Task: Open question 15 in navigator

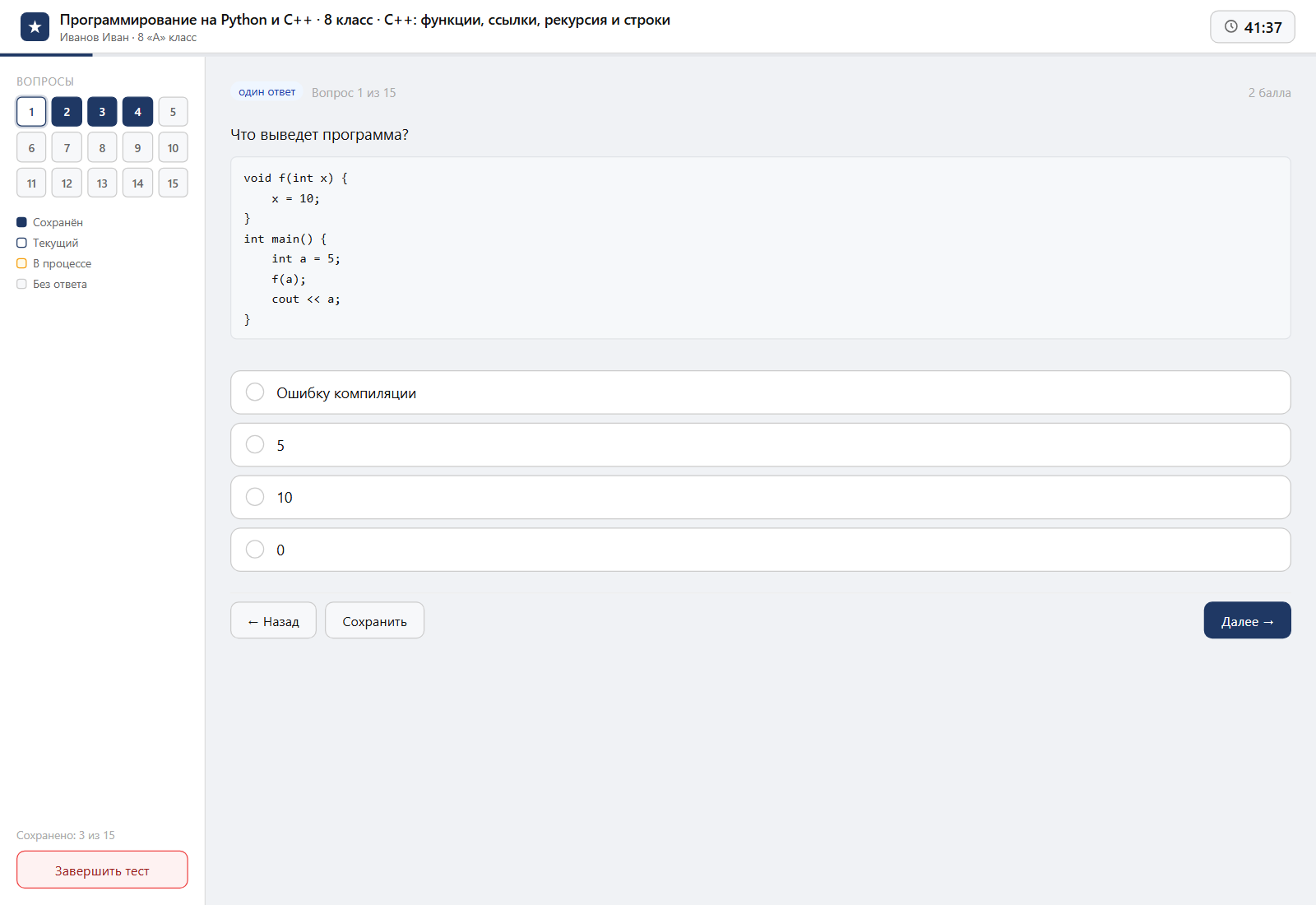Action: (x=173, y=183)
